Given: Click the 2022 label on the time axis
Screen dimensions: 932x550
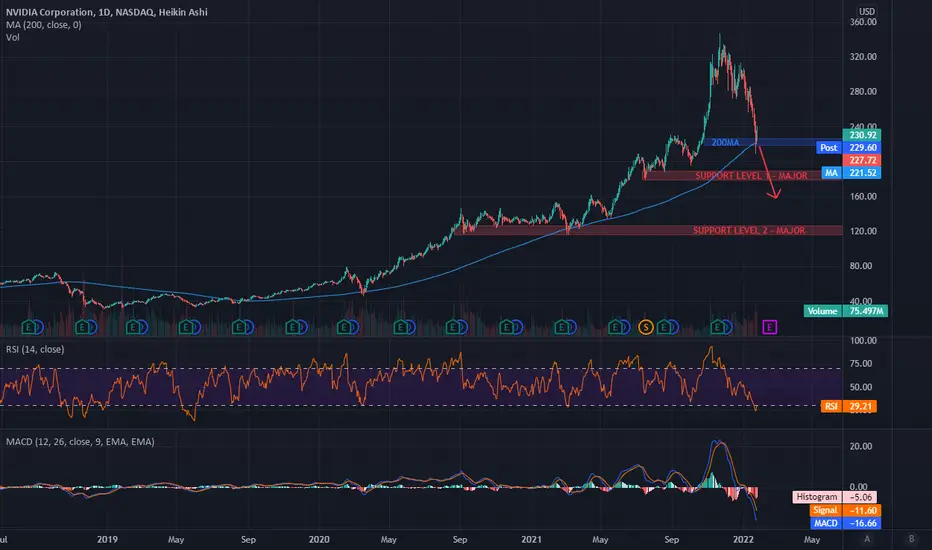Looking at the screenshot, I should [744, 539].
